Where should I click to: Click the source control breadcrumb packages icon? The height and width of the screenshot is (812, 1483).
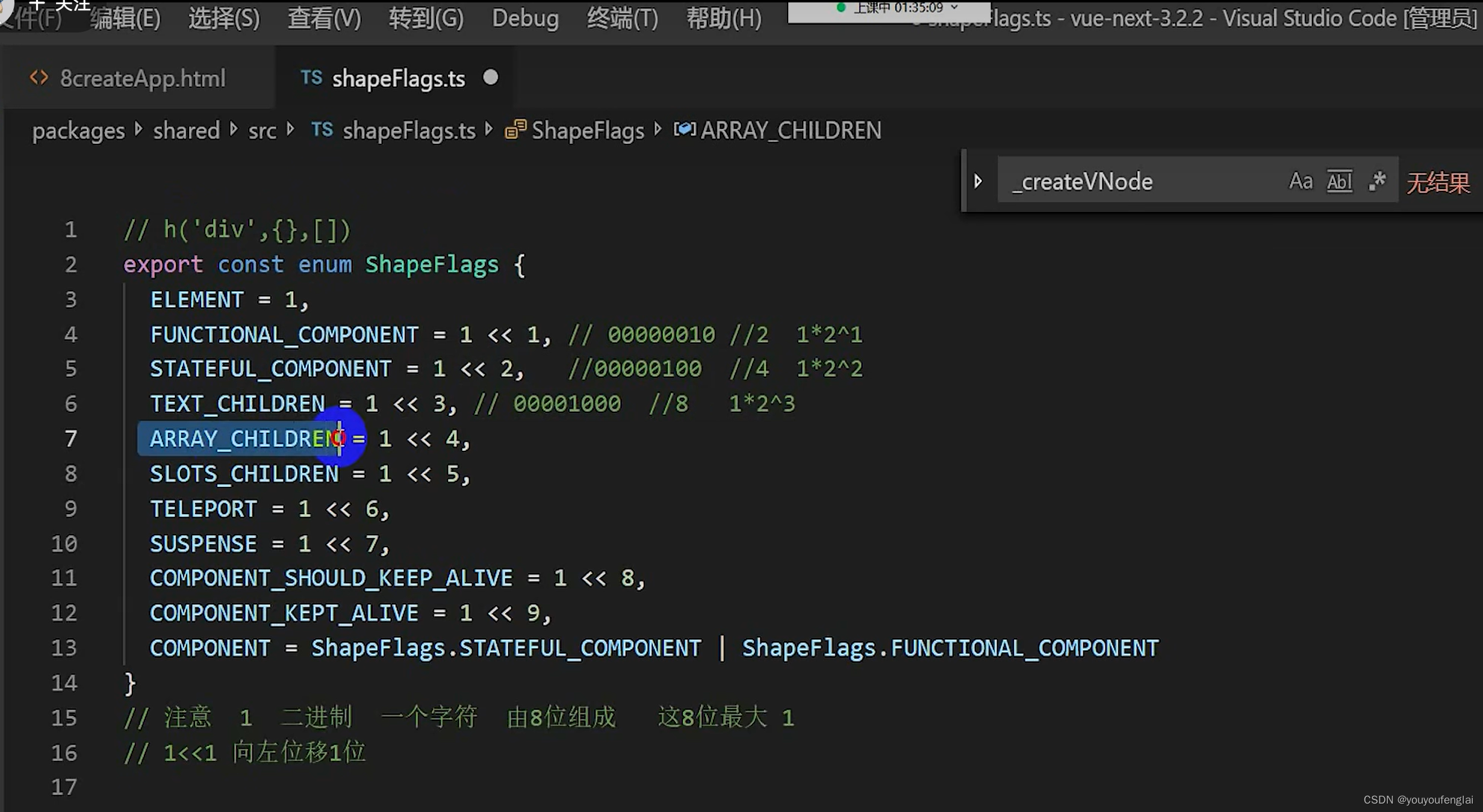coord(78,130)
